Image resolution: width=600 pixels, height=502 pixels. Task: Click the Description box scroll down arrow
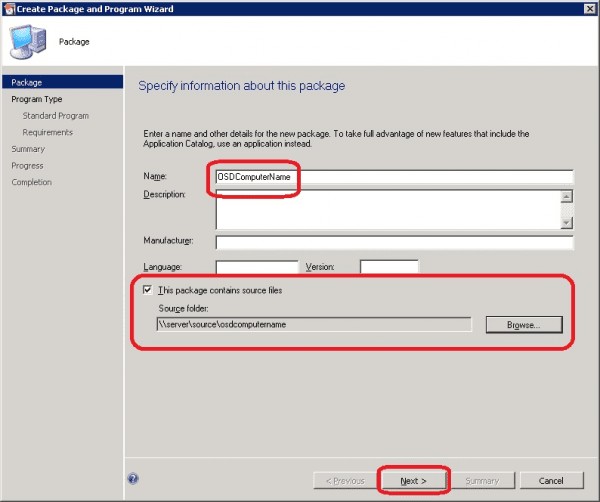click(566, 223)
